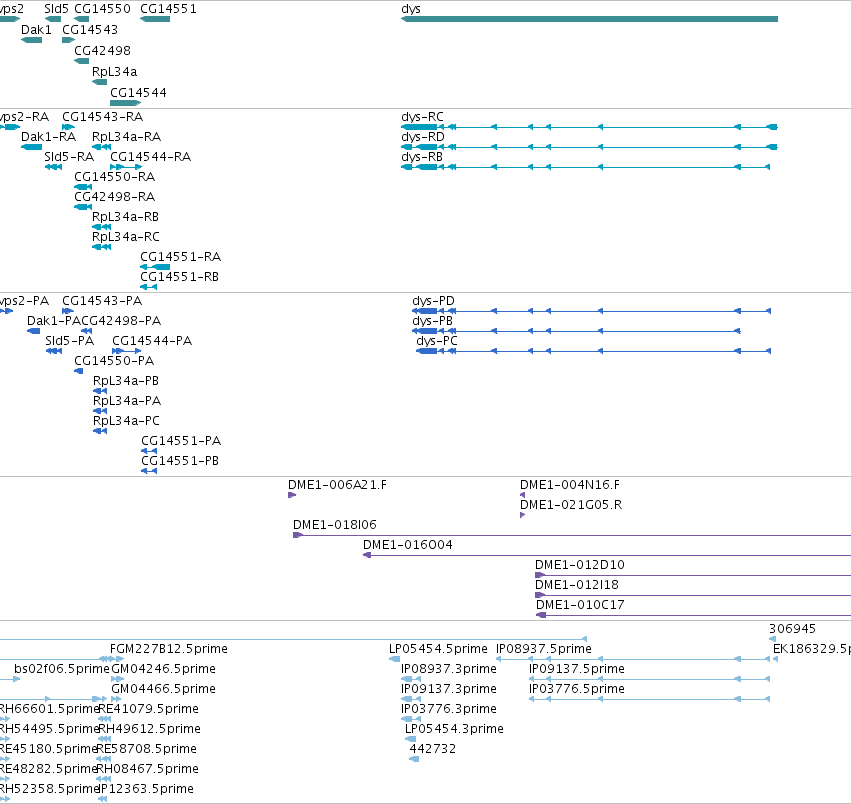
Task: Select the CG14544 gene bar
Action: pyautogui.click(x=125, y=103)
